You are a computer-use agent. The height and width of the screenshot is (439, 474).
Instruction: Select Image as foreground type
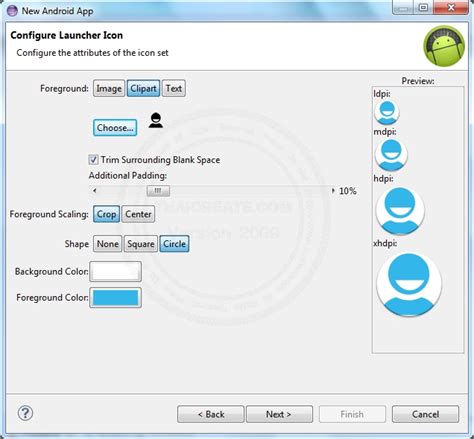click(109, 88)
